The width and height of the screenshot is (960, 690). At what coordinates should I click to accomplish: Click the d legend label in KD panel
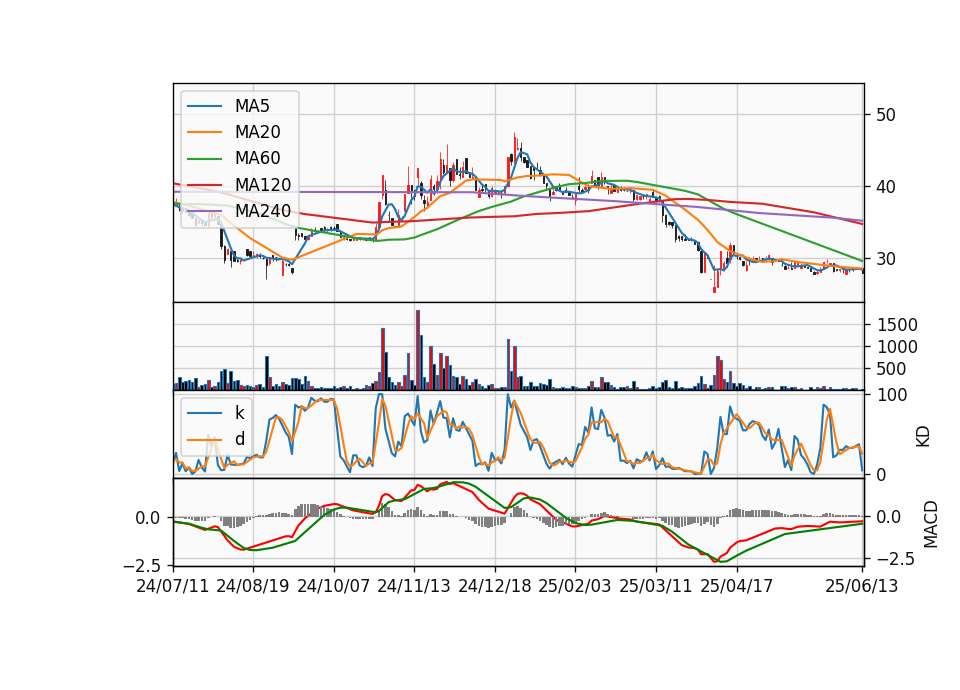pos(240,439)
